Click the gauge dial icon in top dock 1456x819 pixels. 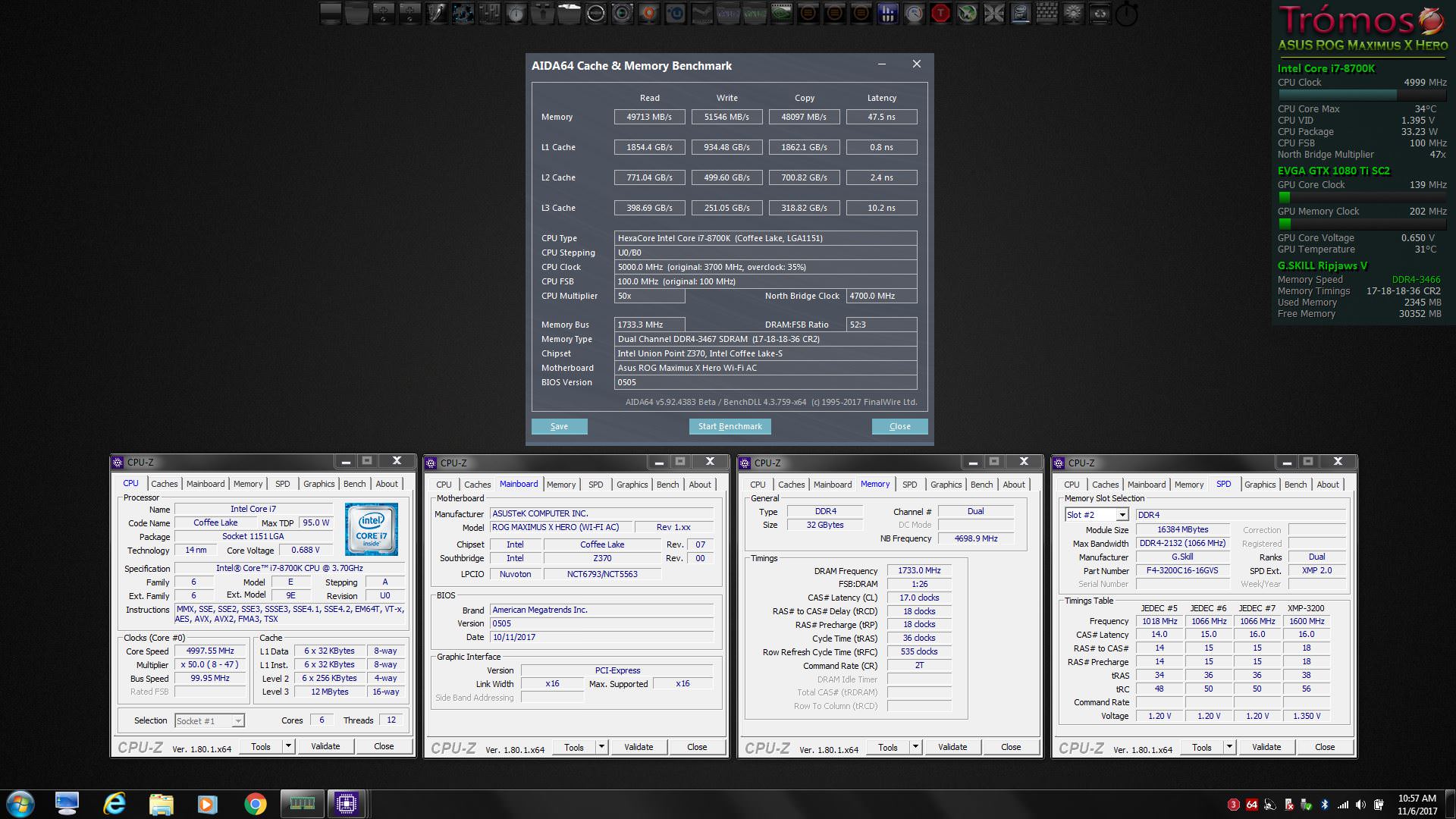[914, 14]
